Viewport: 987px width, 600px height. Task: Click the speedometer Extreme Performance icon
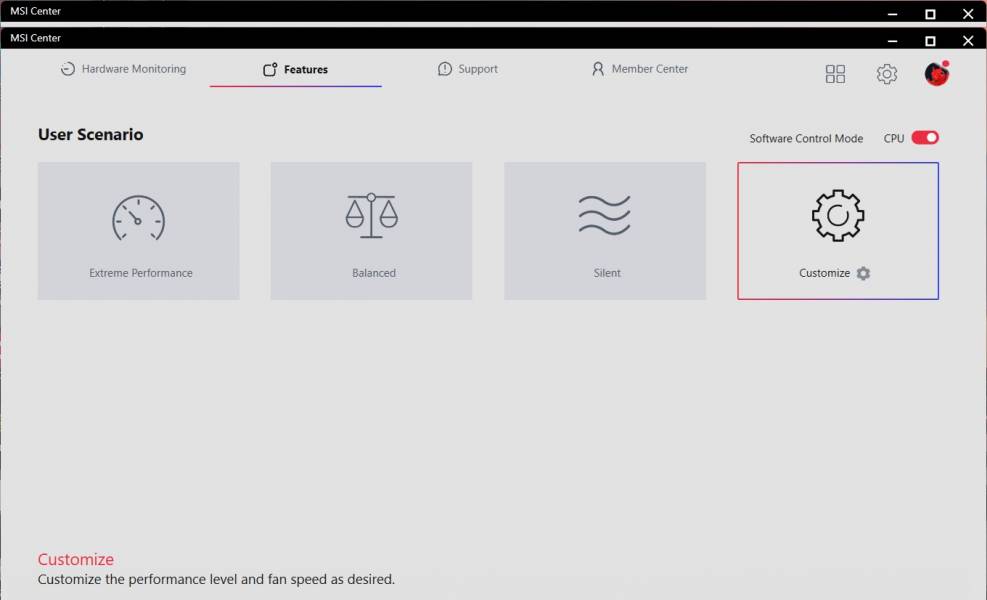[x=138, y=218]
